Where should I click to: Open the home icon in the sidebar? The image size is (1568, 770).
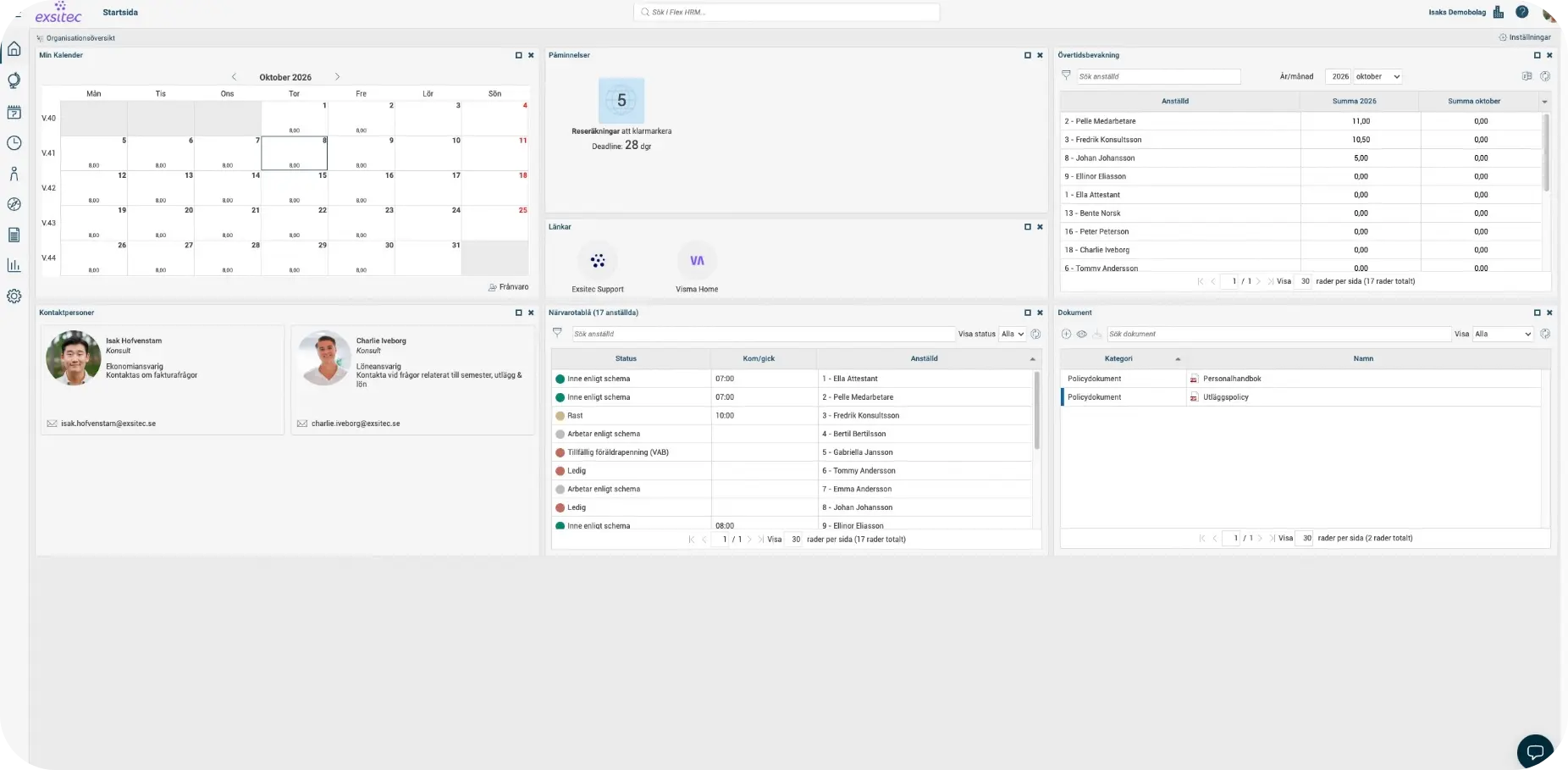point(14,49)
